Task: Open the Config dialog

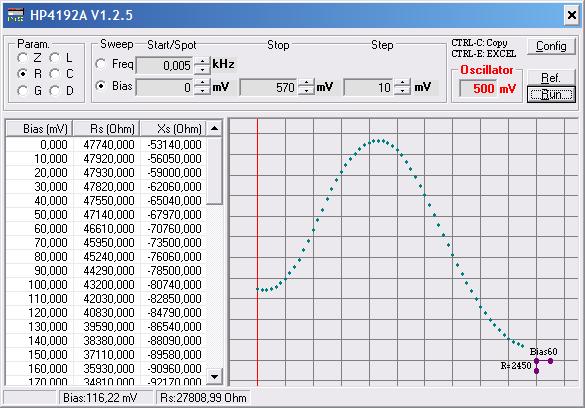Action: tap(551, 46)
